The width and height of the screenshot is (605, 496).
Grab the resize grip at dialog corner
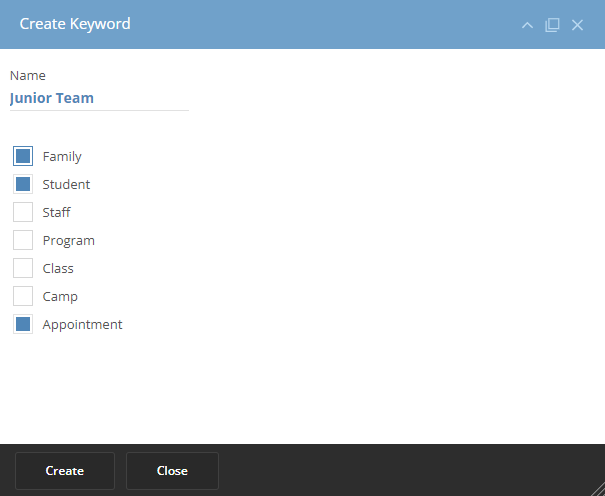[598, 489]
